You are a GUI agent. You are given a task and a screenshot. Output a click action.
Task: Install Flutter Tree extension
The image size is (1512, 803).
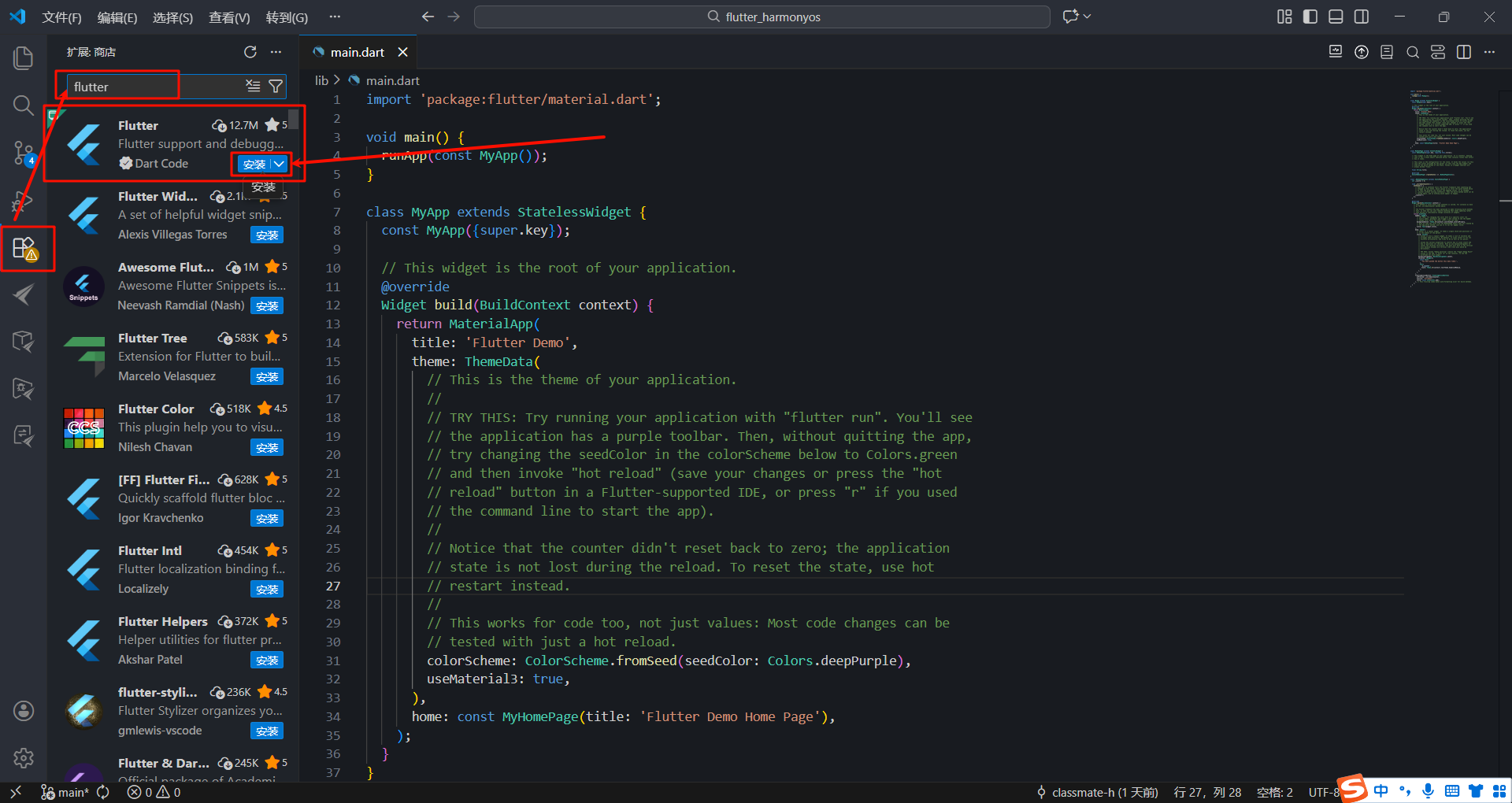(x=267, y=376)
